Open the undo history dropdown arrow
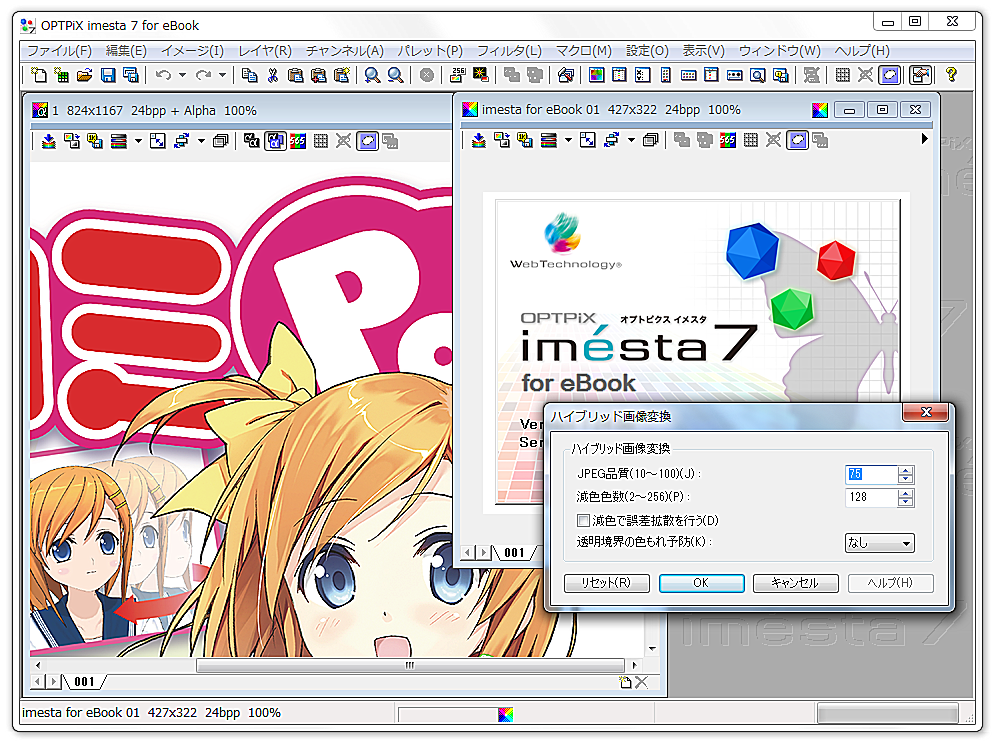 (183, 75)
